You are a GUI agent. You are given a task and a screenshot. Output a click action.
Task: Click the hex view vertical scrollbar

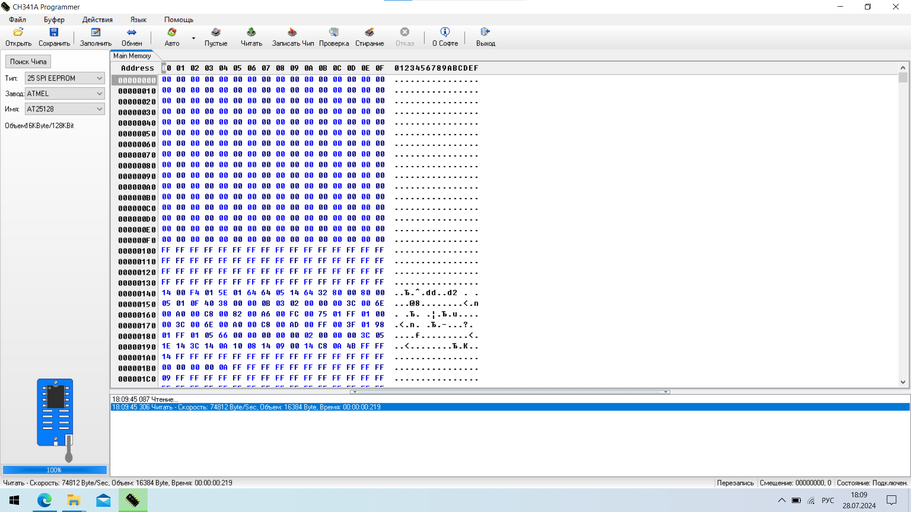point(903,225)
